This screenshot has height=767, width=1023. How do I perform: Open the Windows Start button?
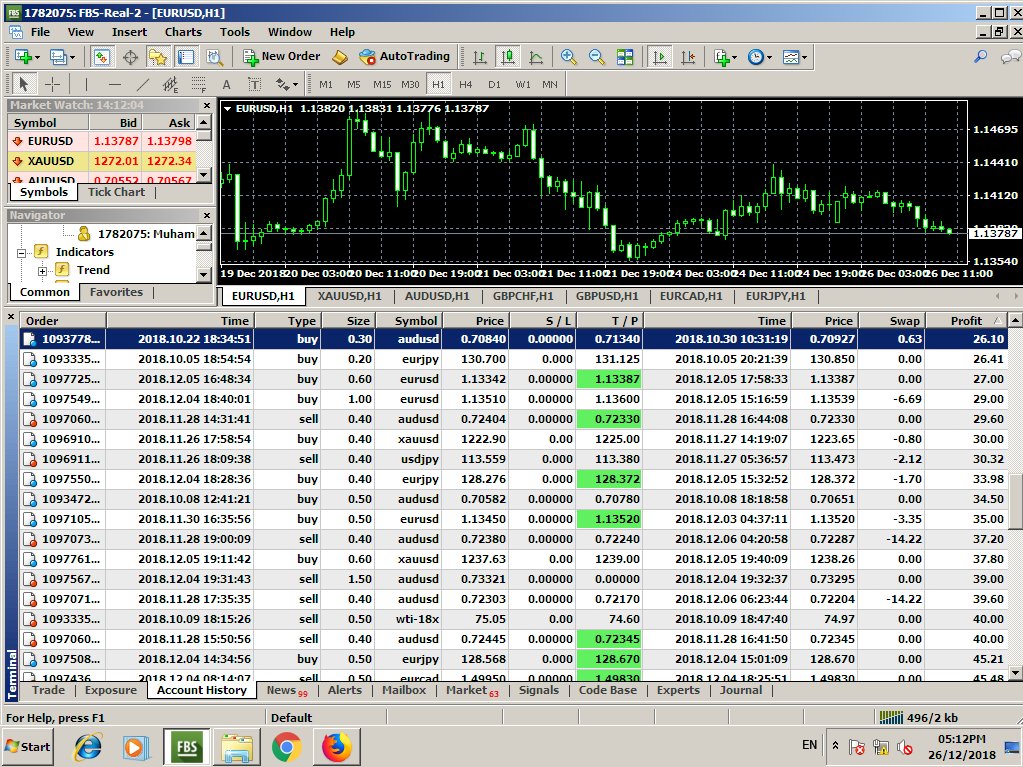point(28,747)
